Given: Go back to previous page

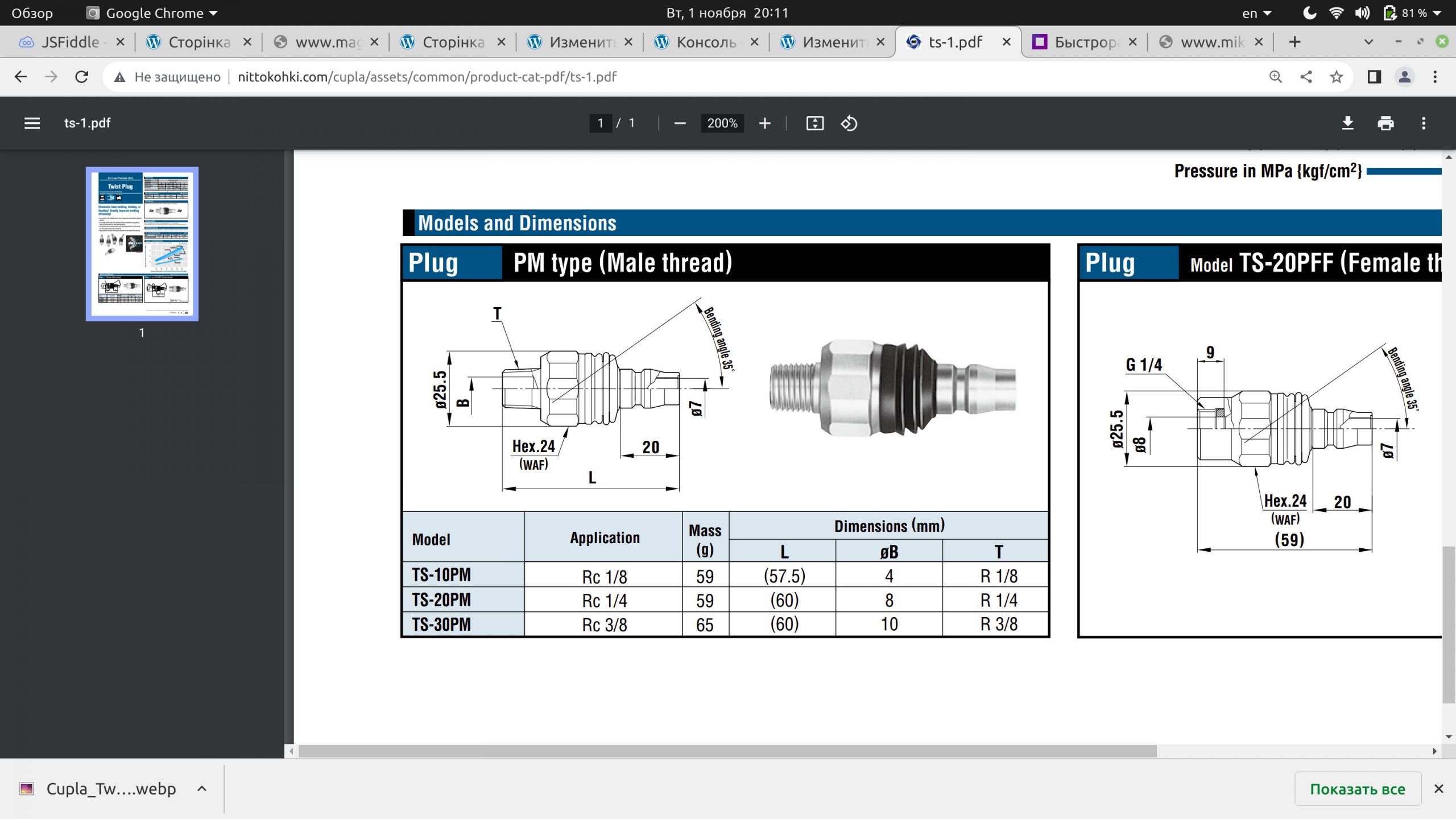Looking at the screenshot, I should (21, 77).
